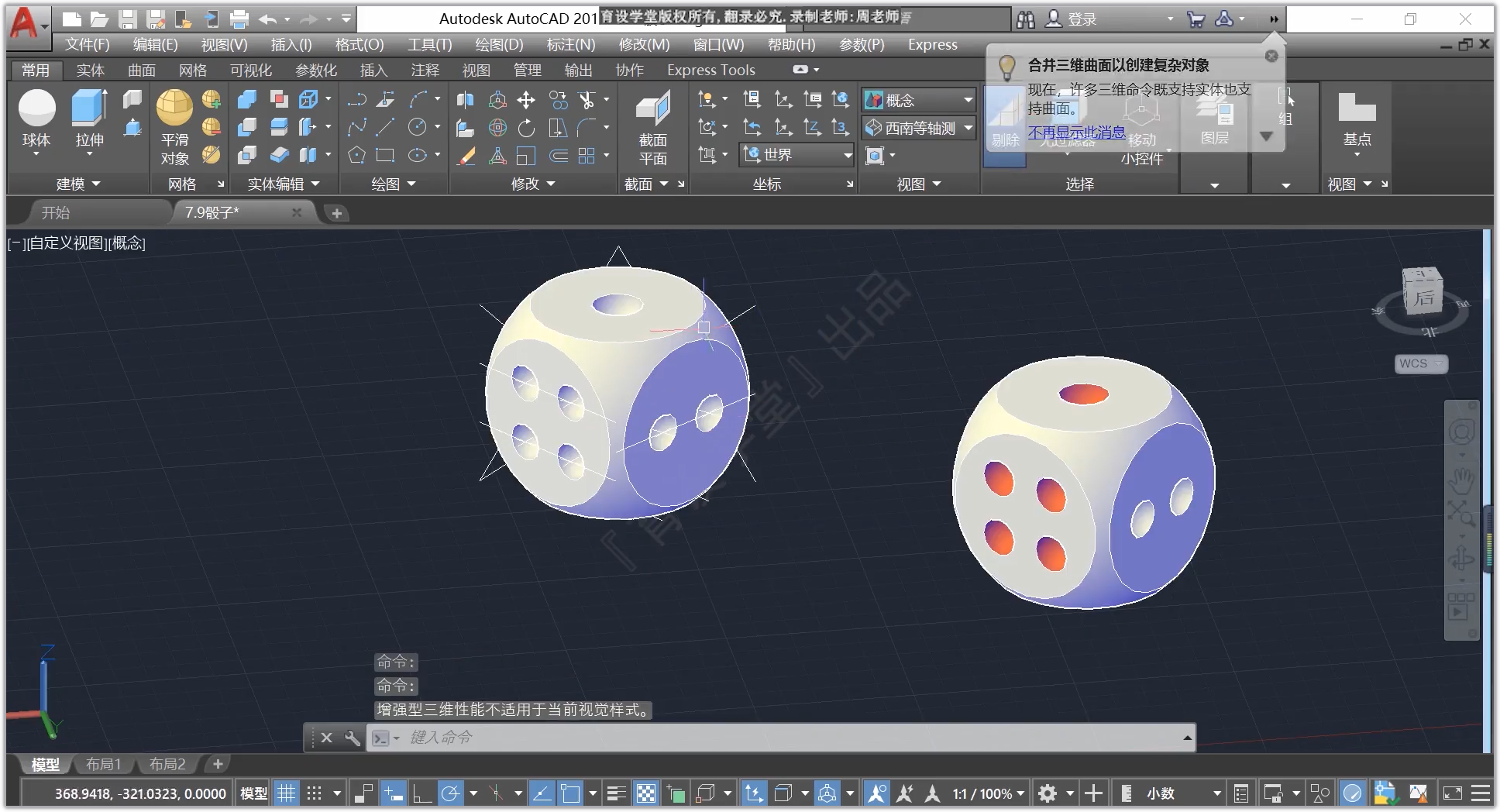Open the 西南等轴测 view dropdown
The width and height of the screenshot is (1500, 812).
[x=919, y=128]
